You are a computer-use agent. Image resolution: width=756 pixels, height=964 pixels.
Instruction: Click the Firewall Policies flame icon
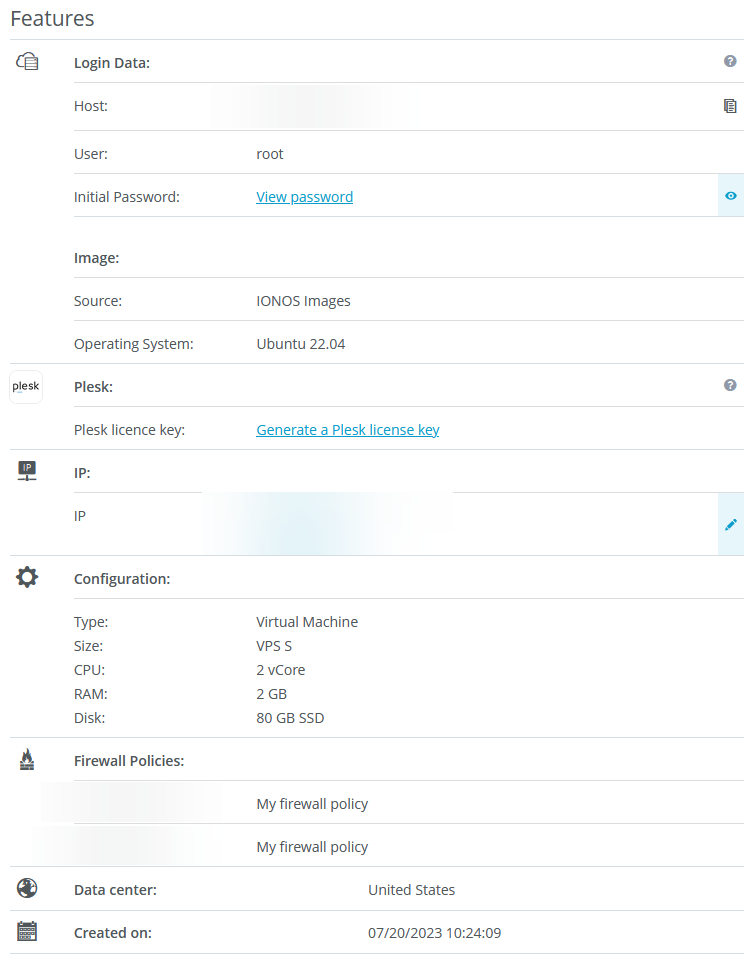tap(27, 760)
